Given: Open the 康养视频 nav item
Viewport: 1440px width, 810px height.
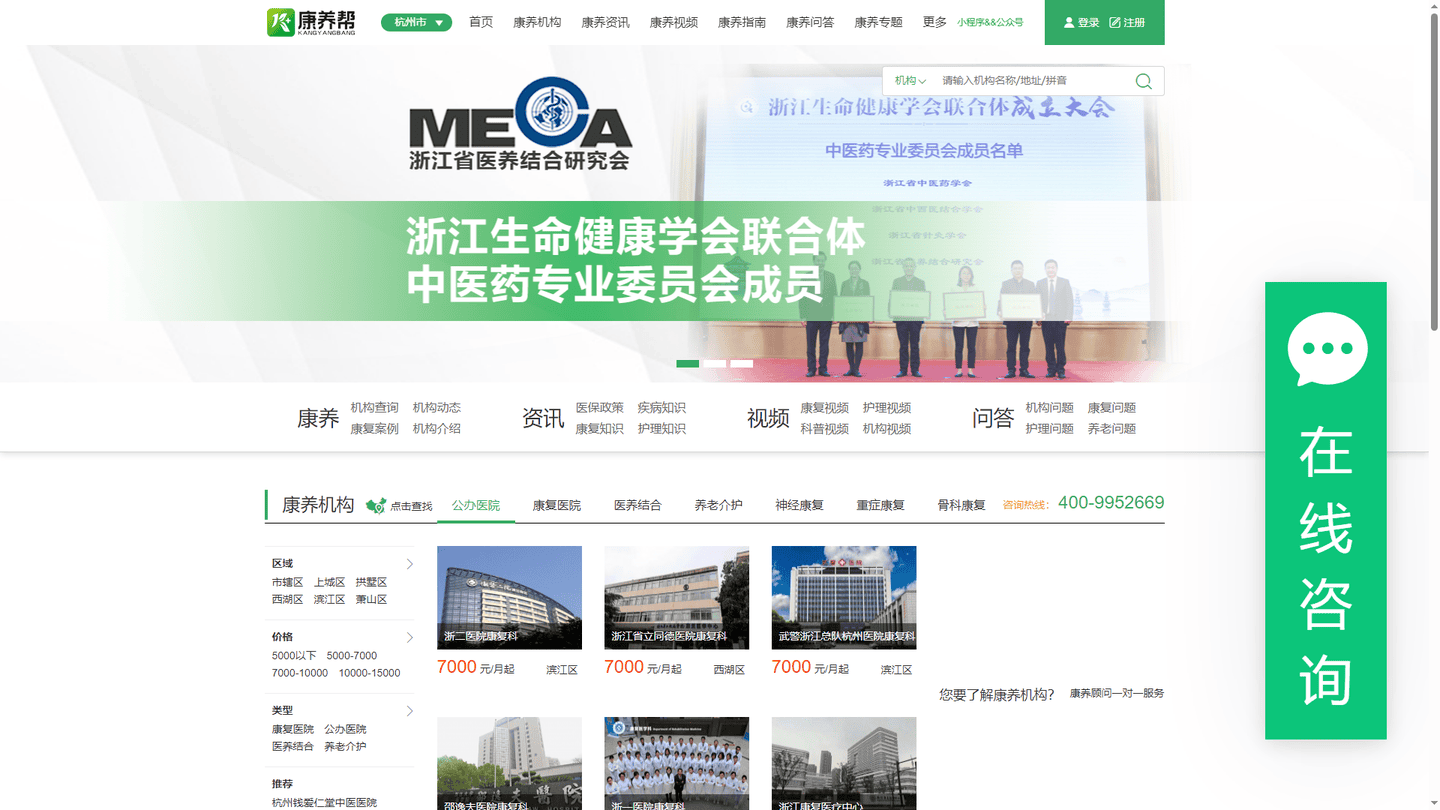Looking at the screenshot, I should point(674,22).
